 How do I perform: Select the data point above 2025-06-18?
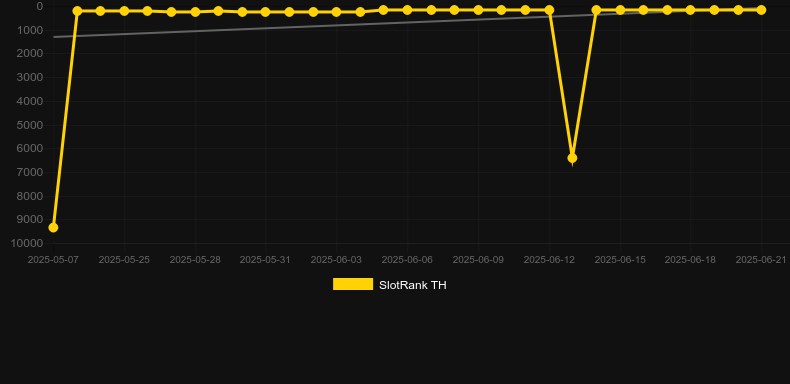(690, 10)
